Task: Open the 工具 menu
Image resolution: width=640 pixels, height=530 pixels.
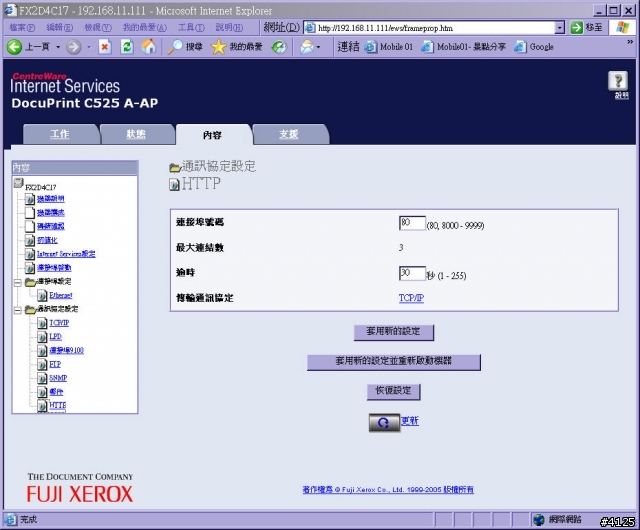Action: [191, 27]
